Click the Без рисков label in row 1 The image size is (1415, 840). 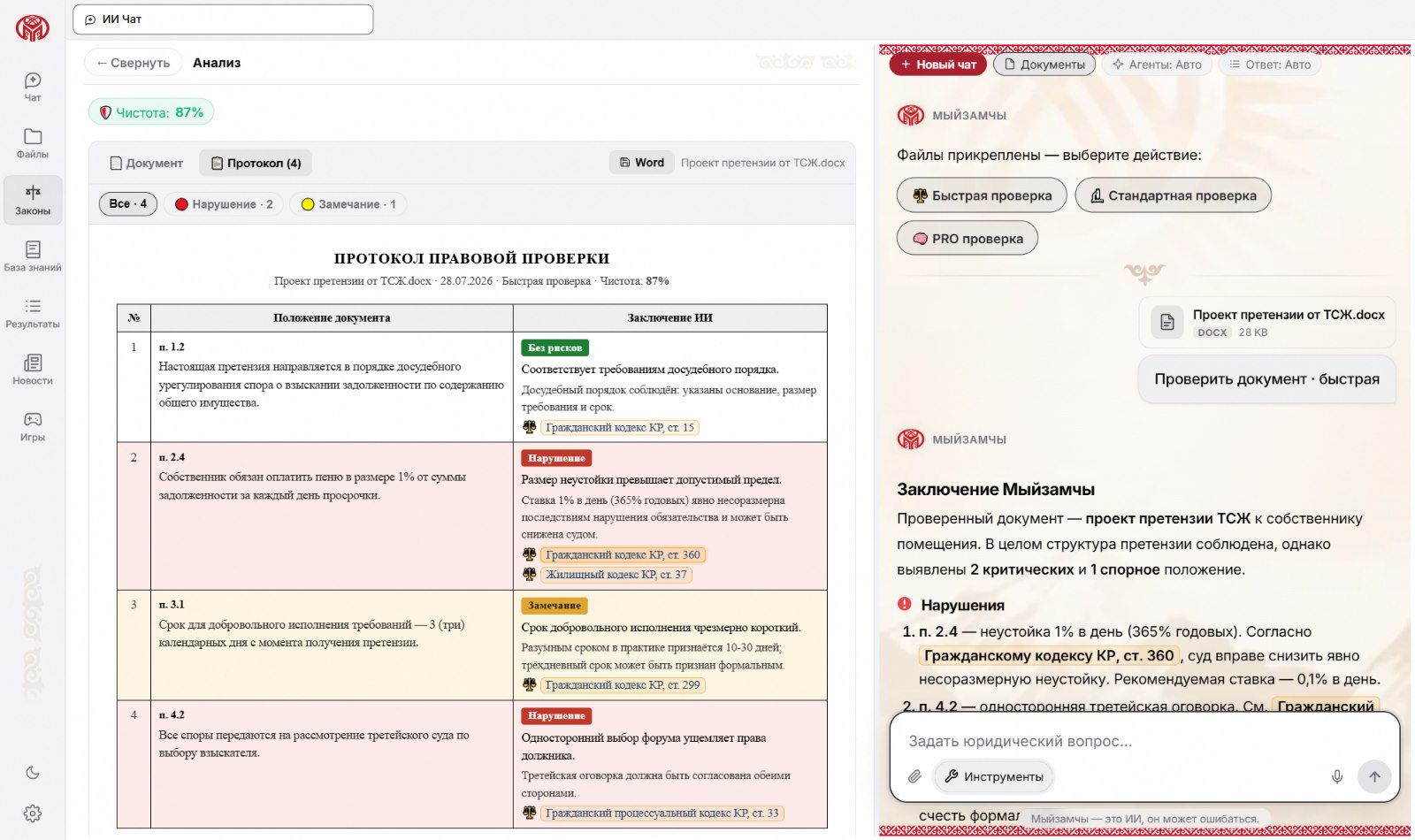(x=555, y=347)
